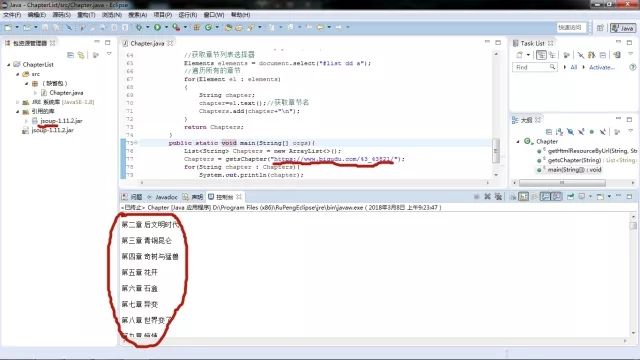Open the Run button dropdown arrow

tap(166, 27)
